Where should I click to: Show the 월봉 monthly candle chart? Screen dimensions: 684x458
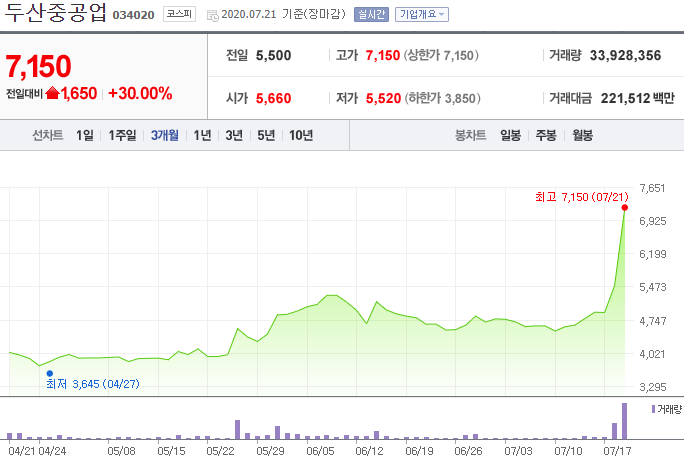click(582, 135)
